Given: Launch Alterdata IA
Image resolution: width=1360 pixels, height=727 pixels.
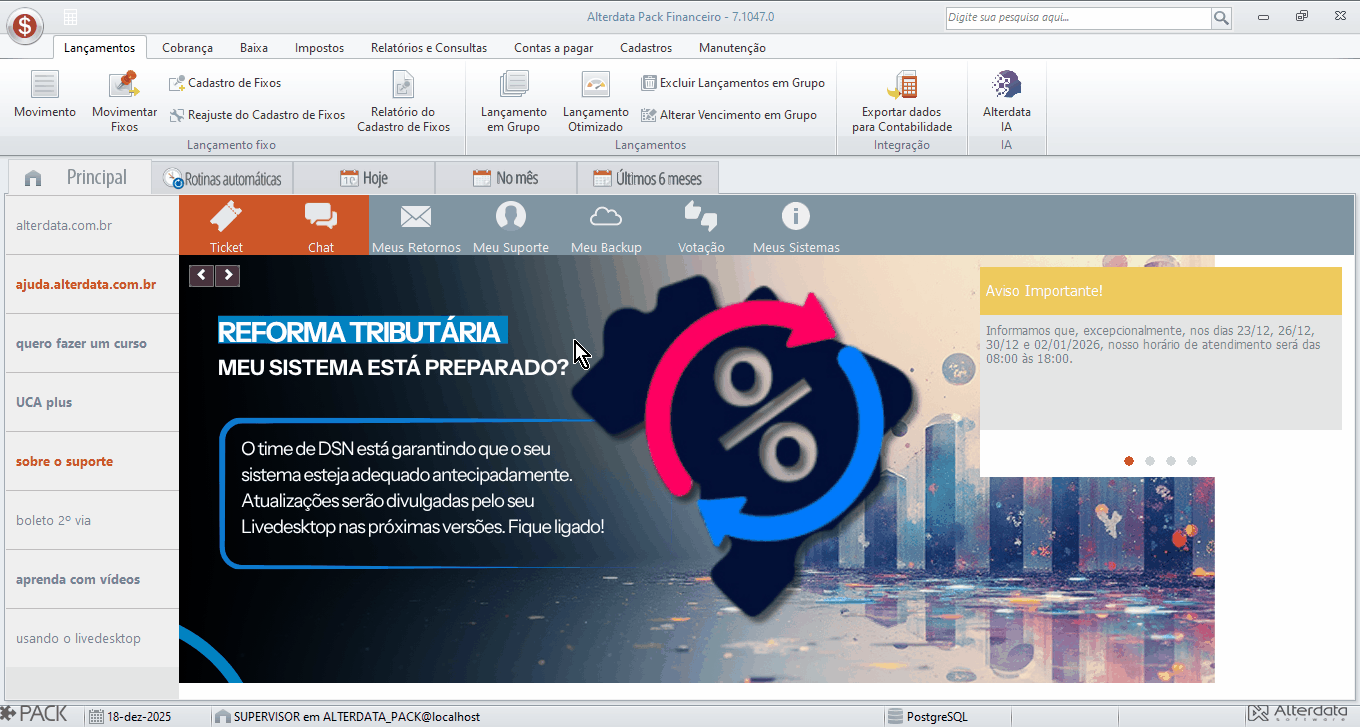Looking at the screenshot, I should [x=1007, y=101].
